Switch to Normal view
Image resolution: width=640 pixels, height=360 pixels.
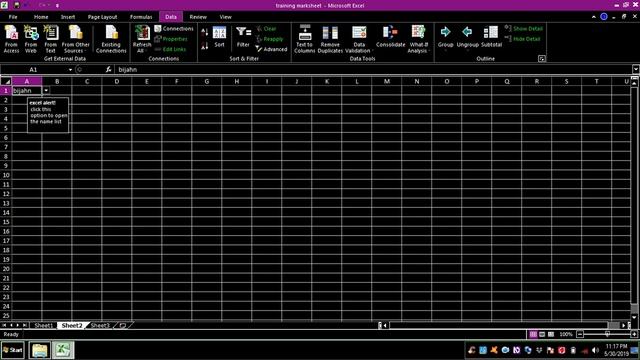pos(533,334)
